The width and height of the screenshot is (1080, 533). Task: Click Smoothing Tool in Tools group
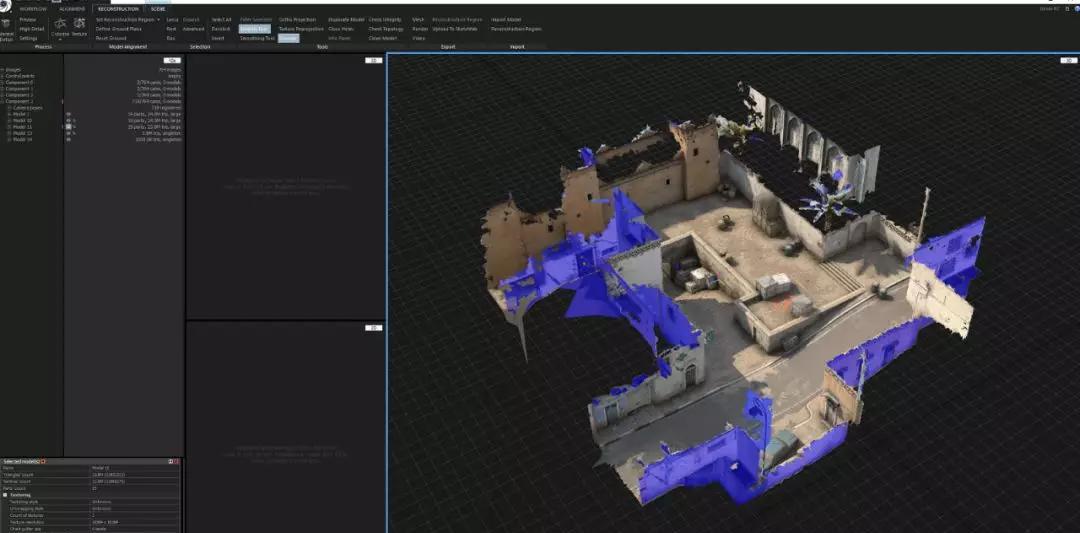click(258, 39)
